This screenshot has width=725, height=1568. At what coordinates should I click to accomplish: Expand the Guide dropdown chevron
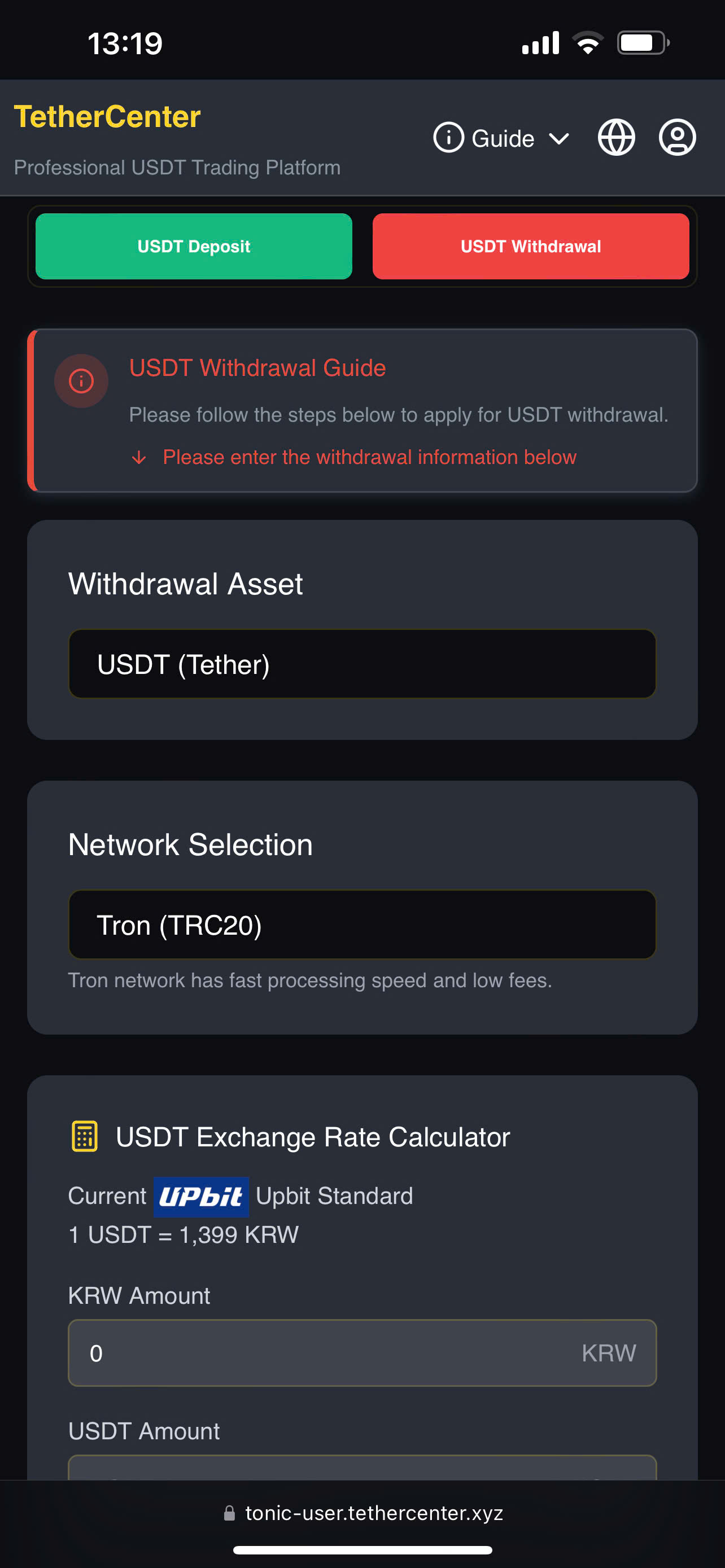pos(559,139)
